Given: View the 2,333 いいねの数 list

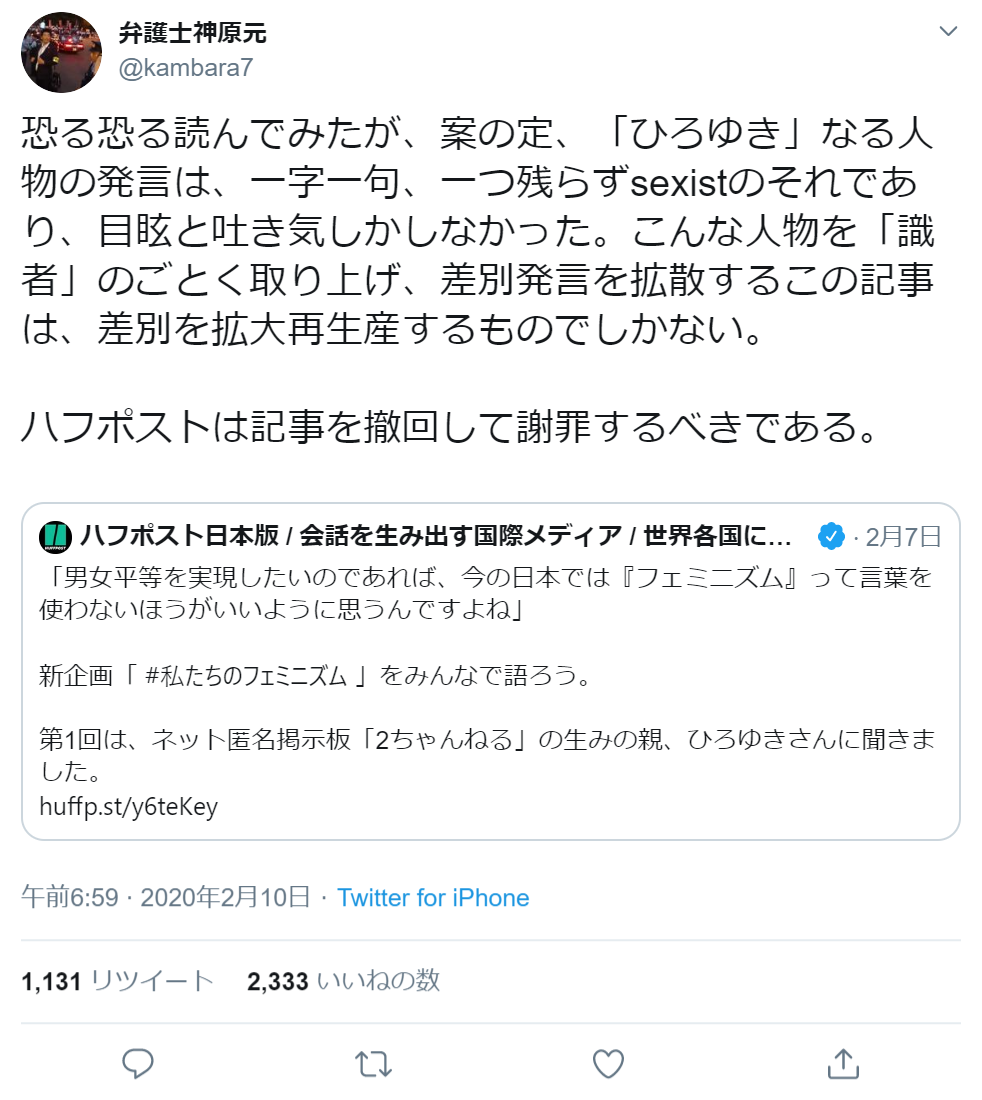Looking at the screenshot, I should [x=343, y=981].
